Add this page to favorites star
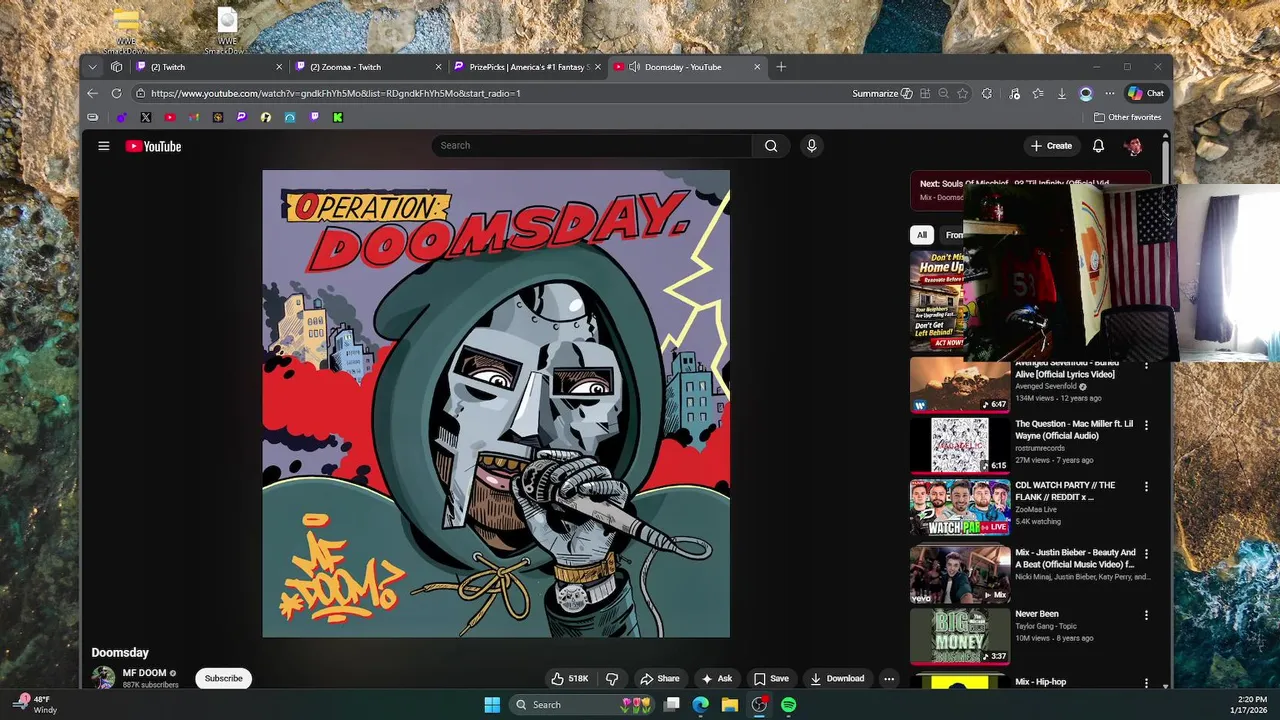Image resolution: width=1280 pixels, height=720 pixels. tap(962, 93)
